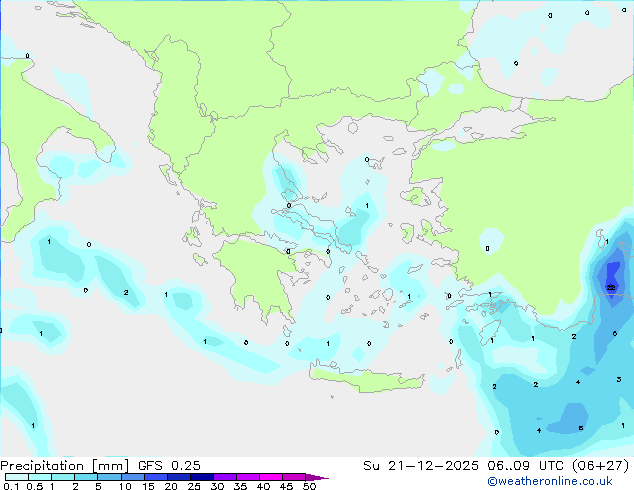Click the dark blue heavy precipitation core
634x490 pixels.
click(613, 275)
